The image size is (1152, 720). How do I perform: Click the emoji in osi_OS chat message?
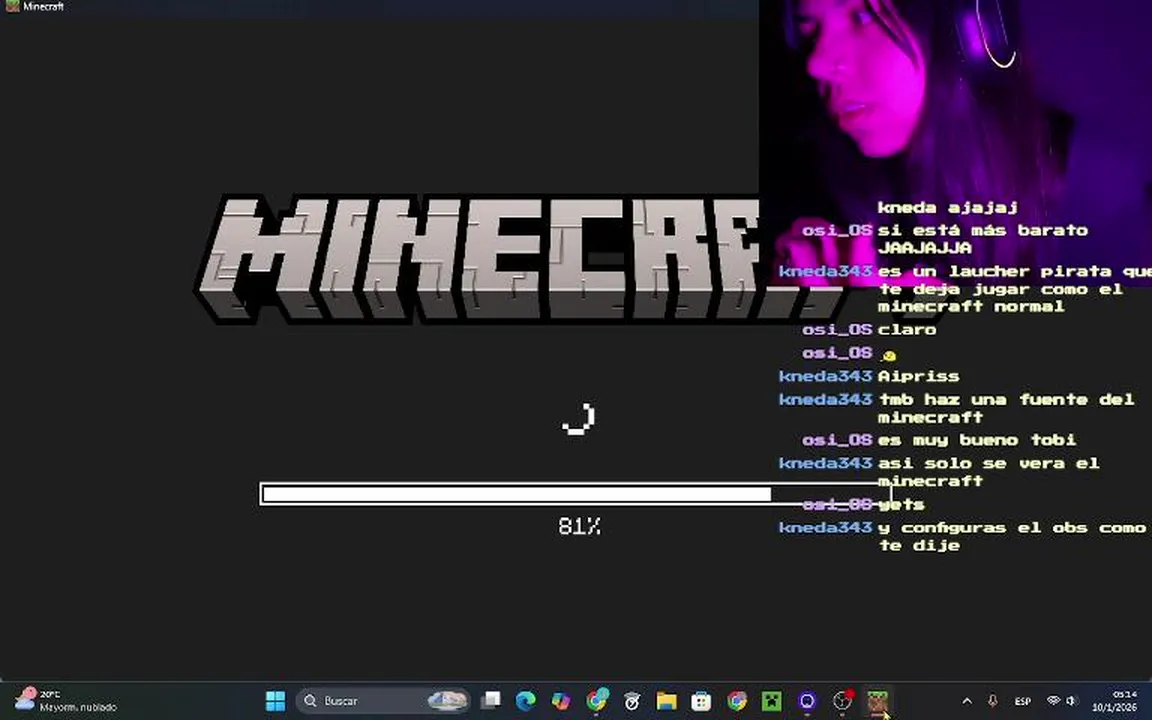click(x=888, y=356)
